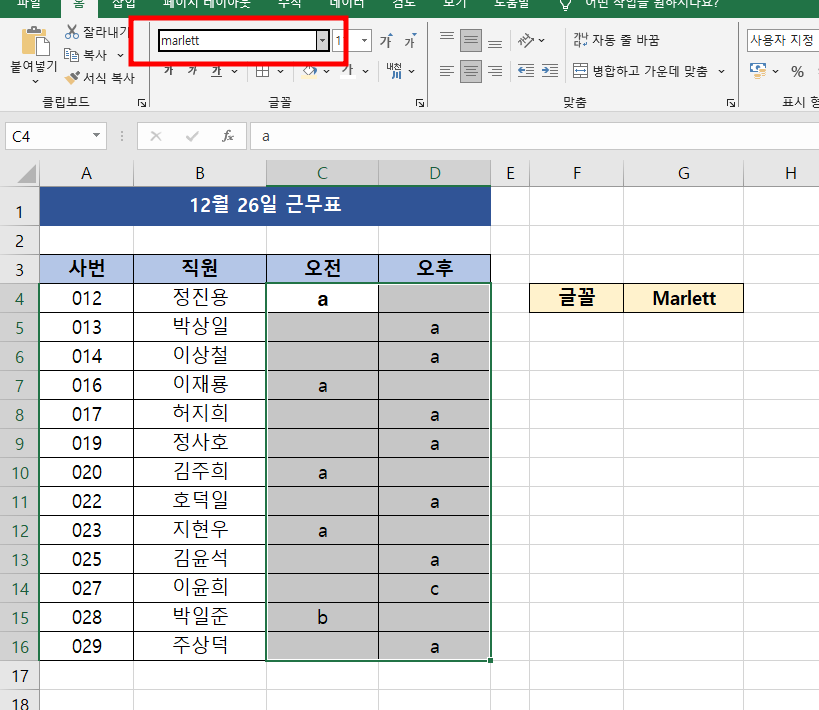Decrease the cell indent
Screen dimensions: 819x710
(x=525, y=71)
